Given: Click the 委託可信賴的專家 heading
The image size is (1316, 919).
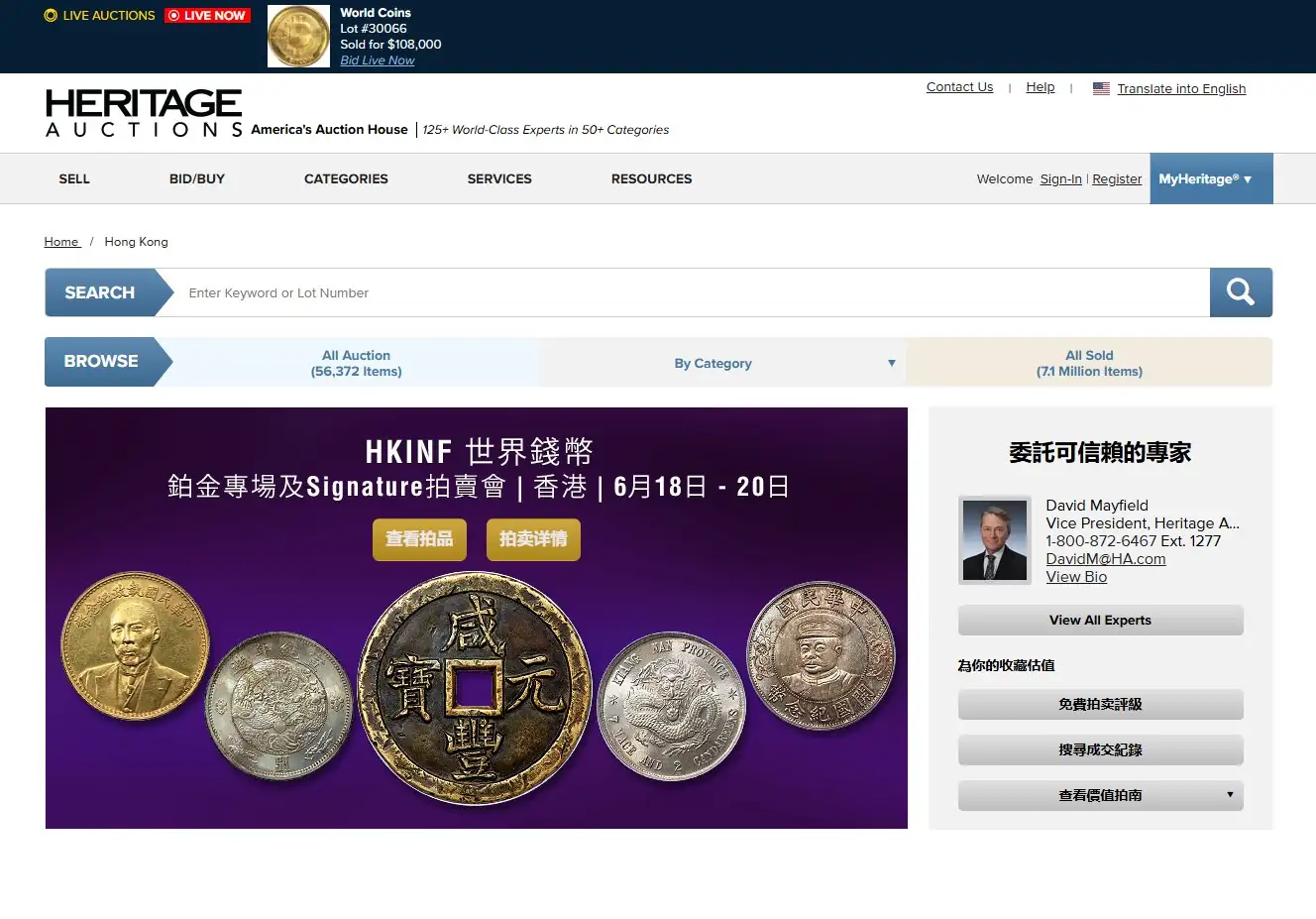Looking at the screenshot, I should pos(1100,453).
